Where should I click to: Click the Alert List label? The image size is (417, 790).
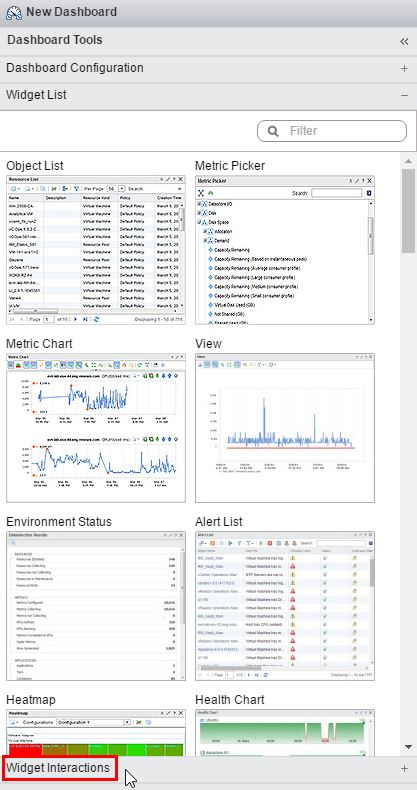[219, 521]
